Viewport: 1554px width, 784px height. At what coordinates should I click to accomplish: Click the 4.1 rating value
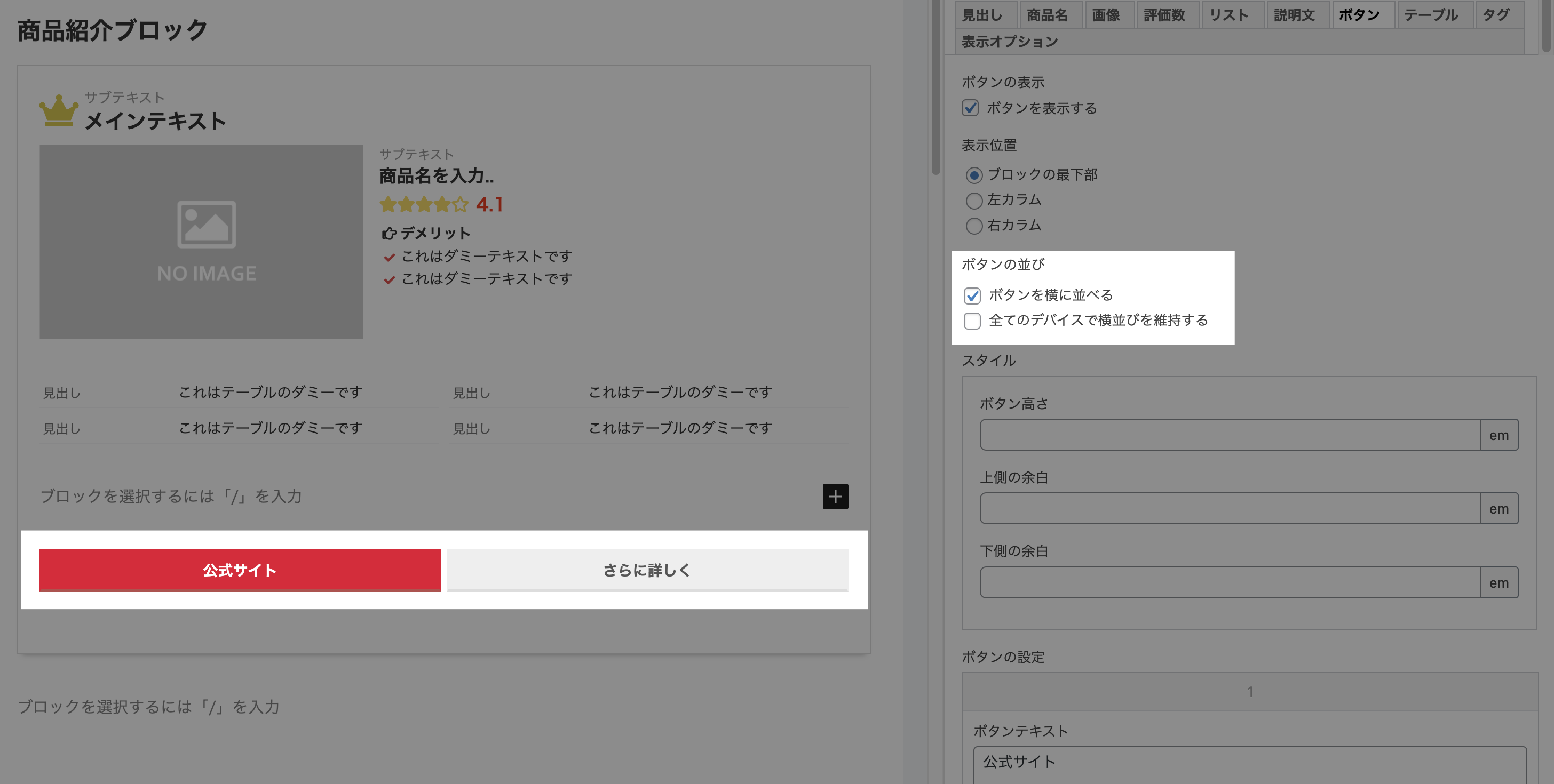pos(489,204)
